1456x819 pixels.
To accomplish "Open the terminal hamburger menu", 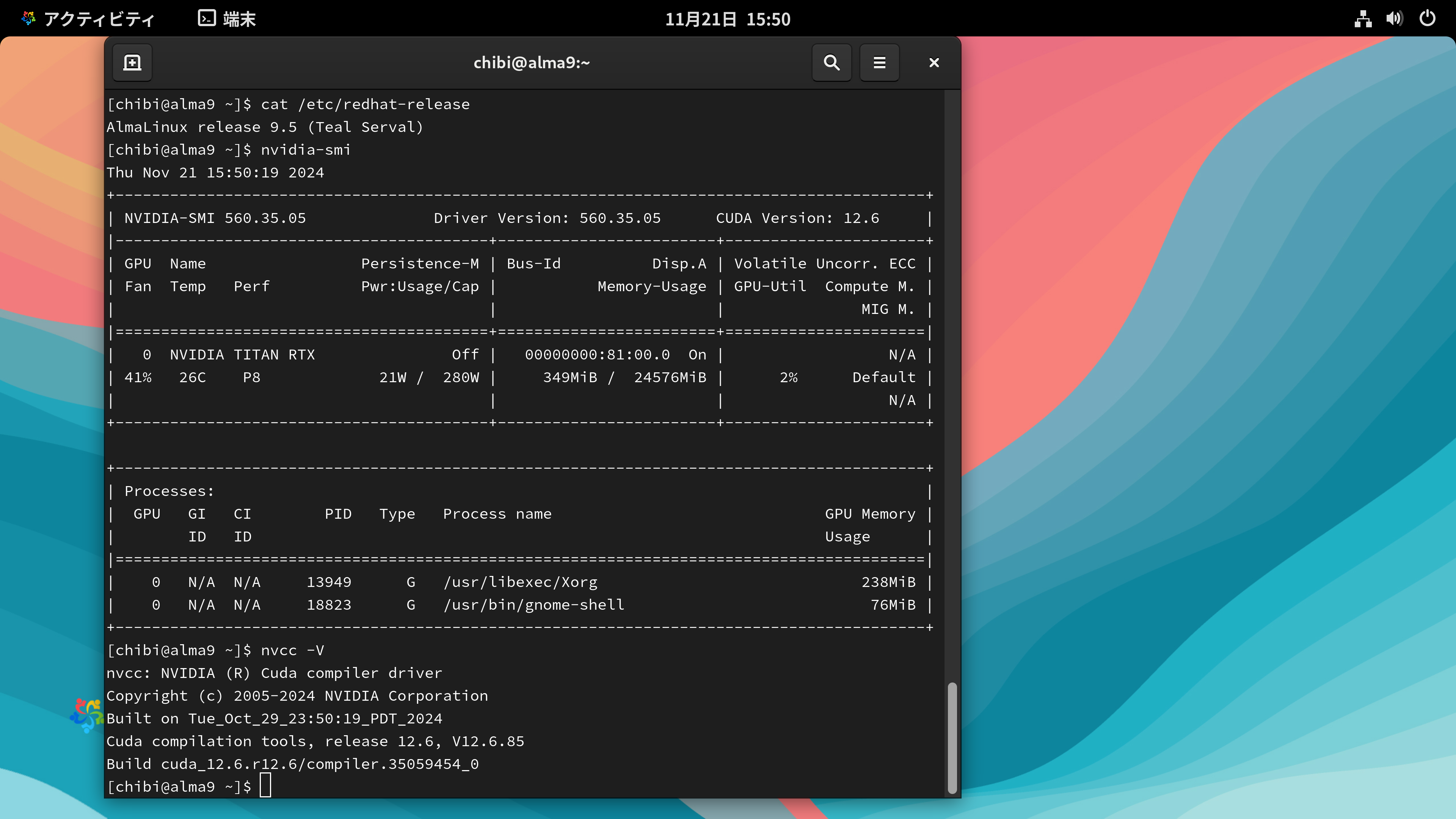I will coord(880,62).
